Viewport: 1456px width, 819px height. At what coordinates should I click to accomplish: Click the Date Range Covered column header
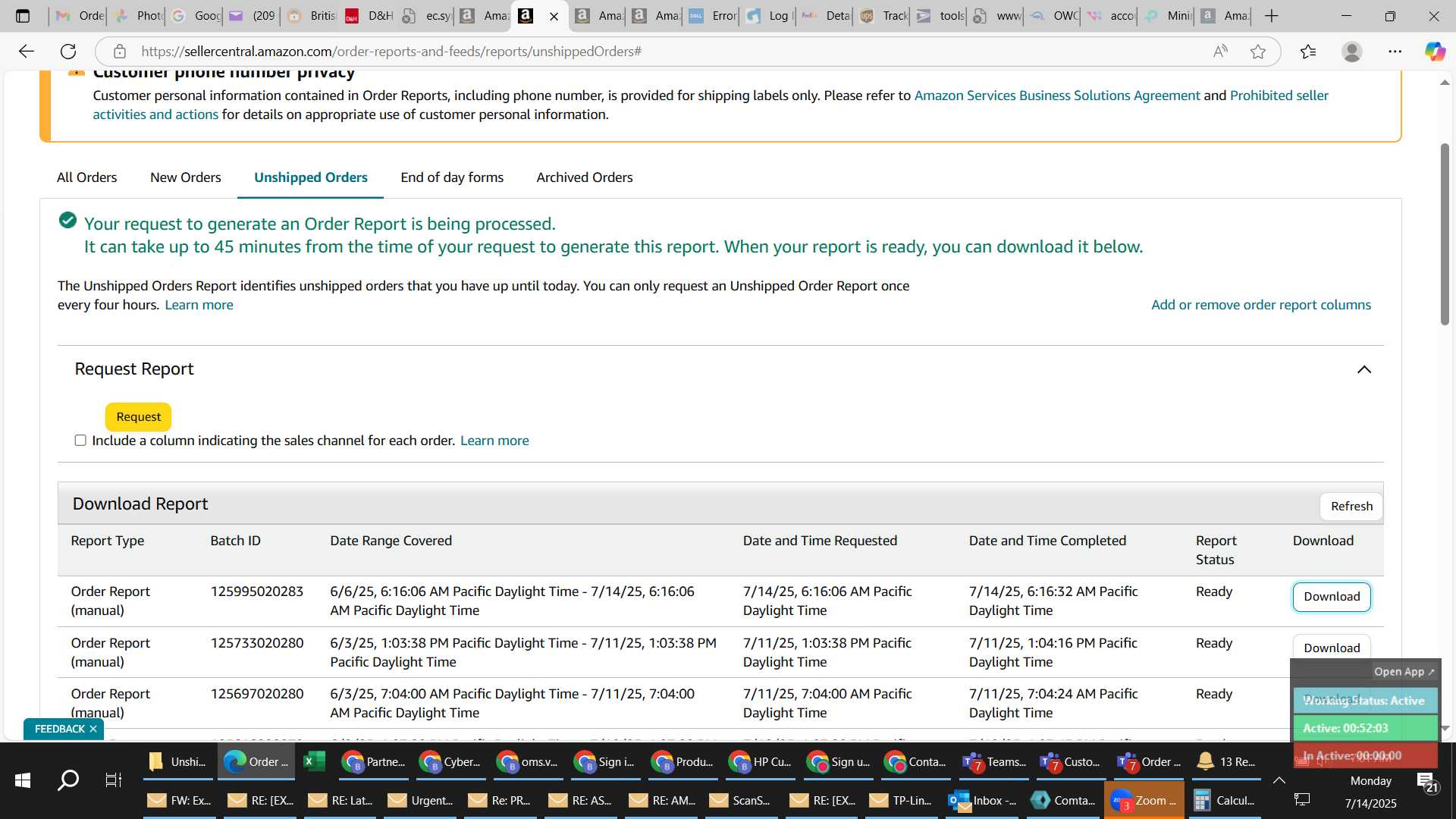point(391,541)
